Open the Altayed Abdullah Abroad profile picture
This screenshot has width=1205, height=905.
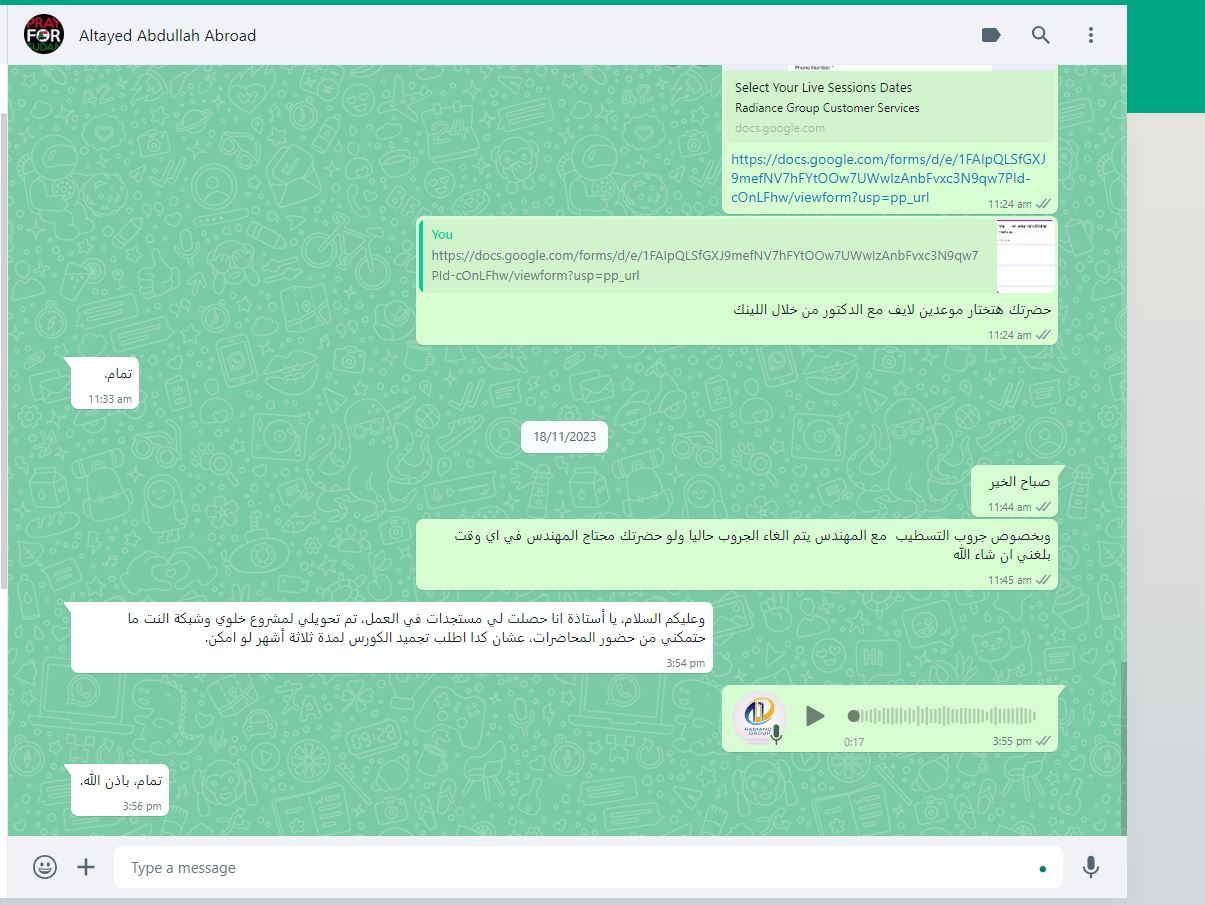42,35
